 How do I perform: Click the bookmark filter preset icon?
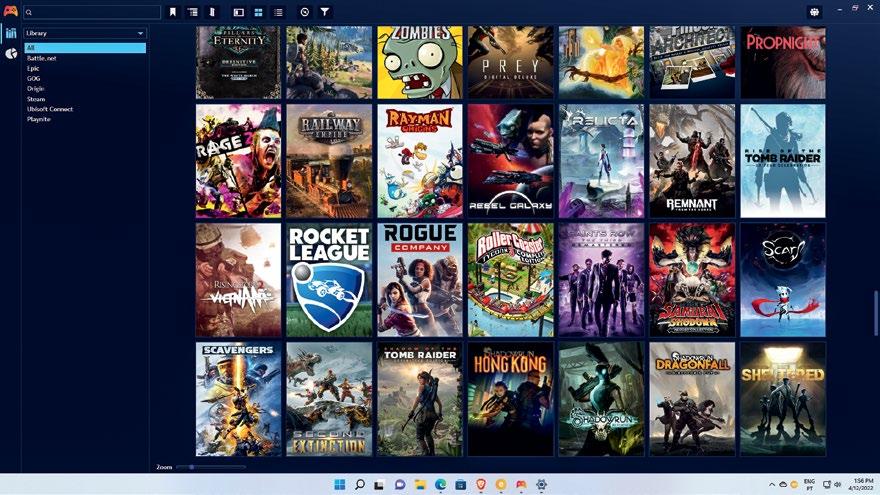click(x=173, y=12)
